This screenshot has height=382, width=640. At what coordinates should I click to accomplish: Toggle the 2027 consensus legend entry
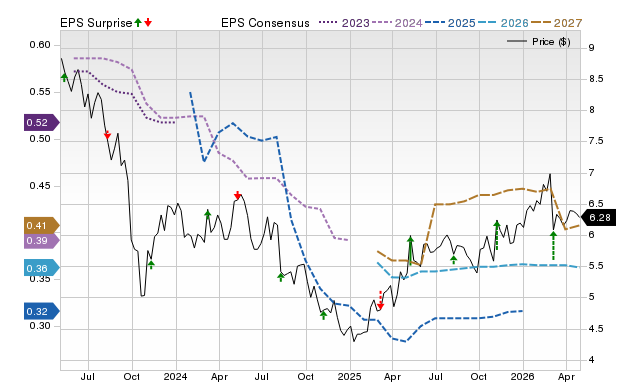point(556,23)
